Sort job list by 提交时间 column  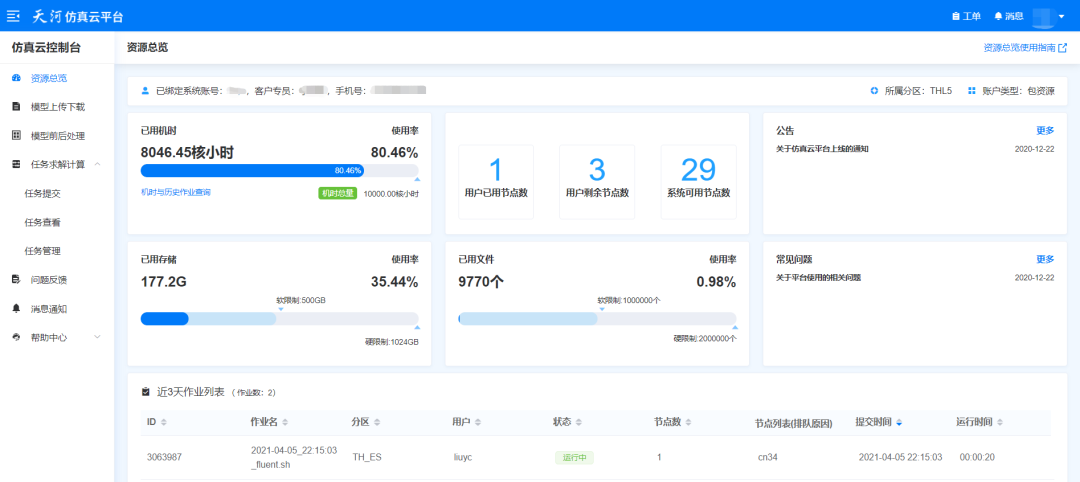[x=898, y=422]
